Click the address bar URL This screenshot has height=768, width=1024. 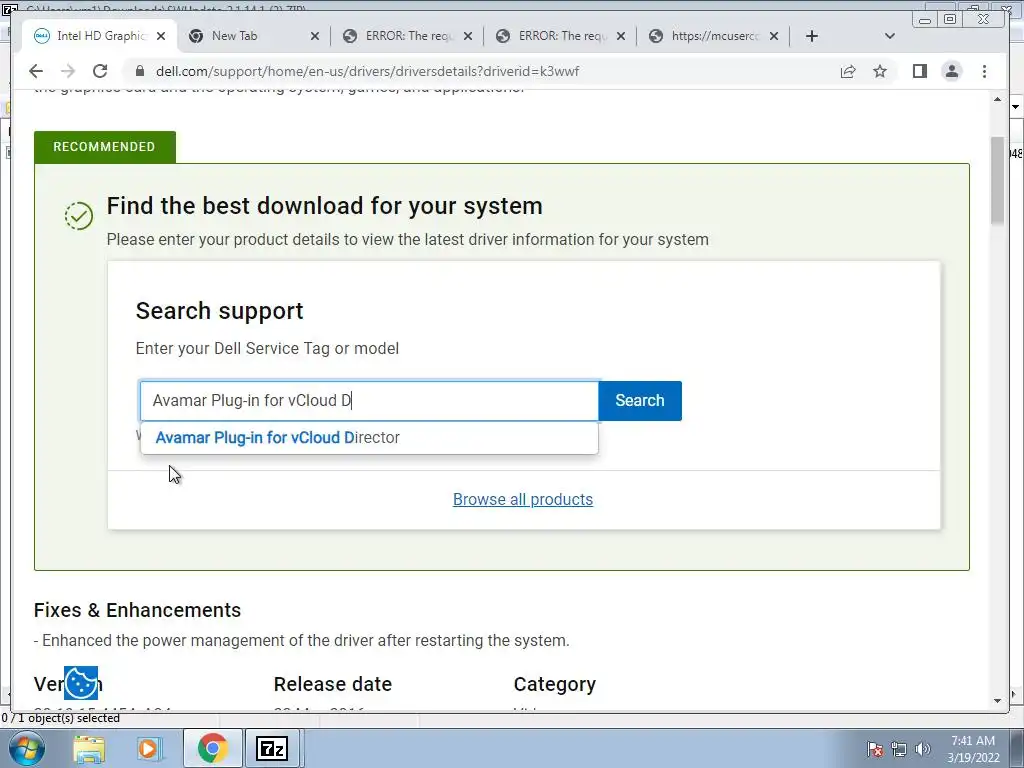click(367, 71)
